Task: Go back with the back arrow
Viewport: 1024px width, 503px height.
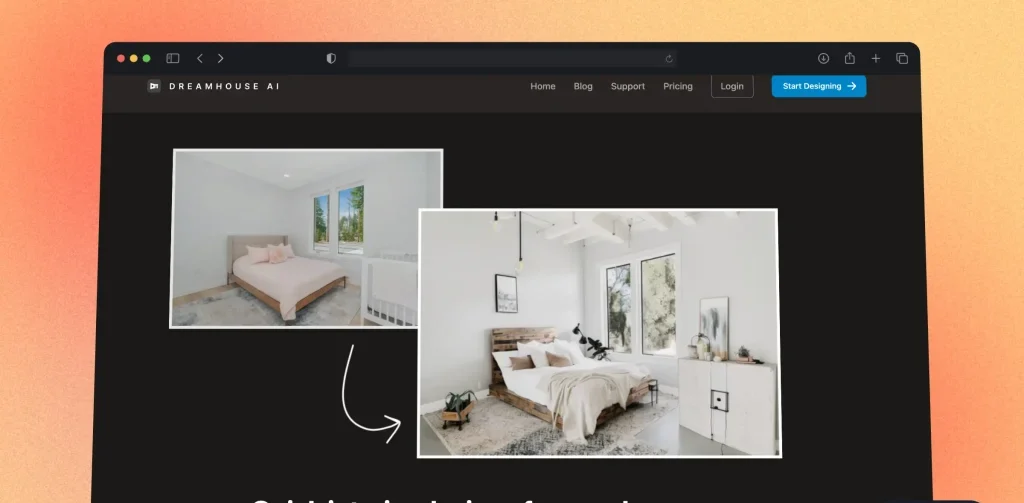Action: [x=200, y=59]
